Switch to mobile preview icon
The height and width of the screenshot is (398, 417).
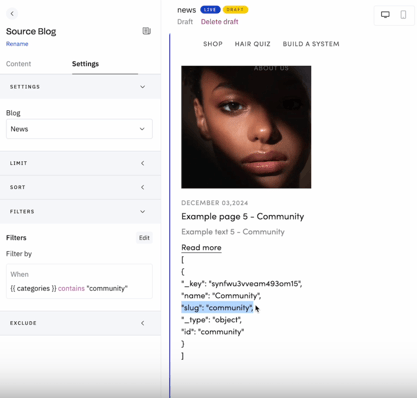point(403,15)
